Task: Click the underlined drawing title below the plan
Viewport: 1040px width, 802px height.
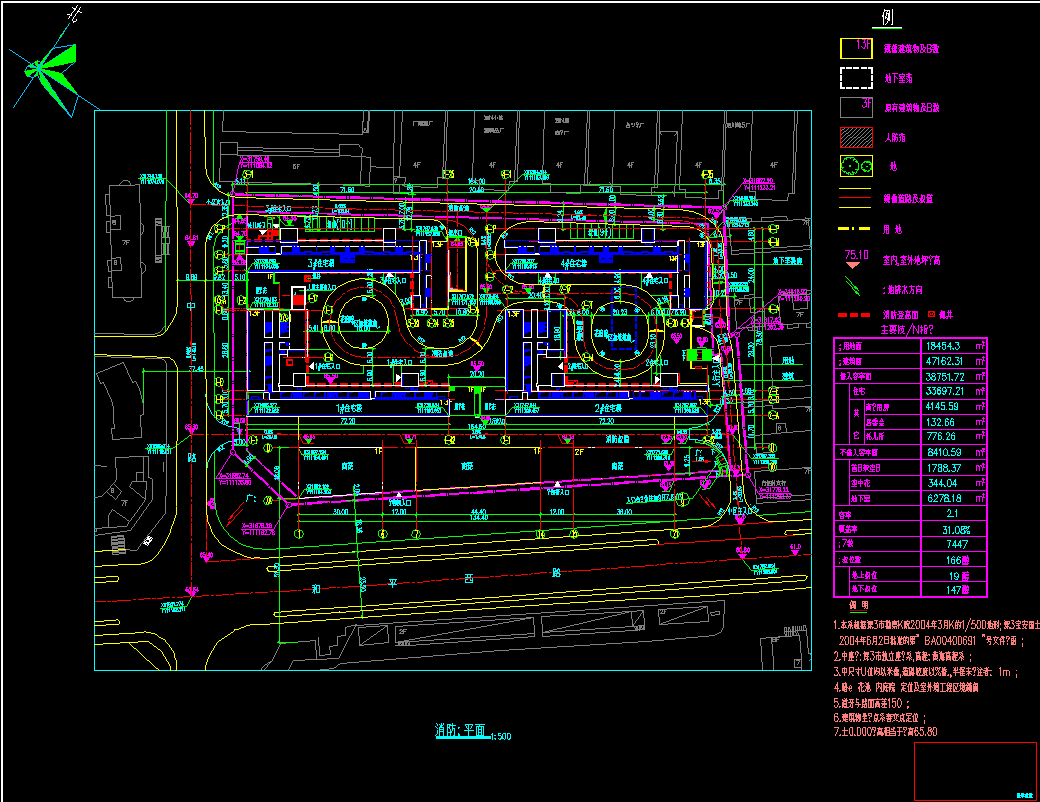Action: click(x=462, y=730)
